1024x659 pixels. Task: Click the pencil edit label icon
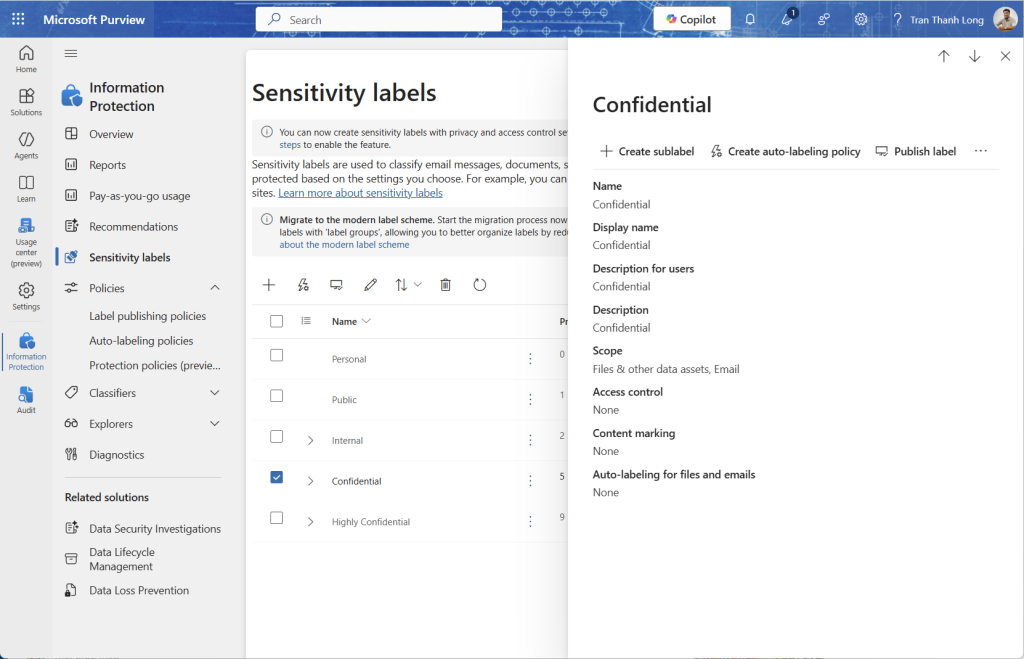pos(370,285)
